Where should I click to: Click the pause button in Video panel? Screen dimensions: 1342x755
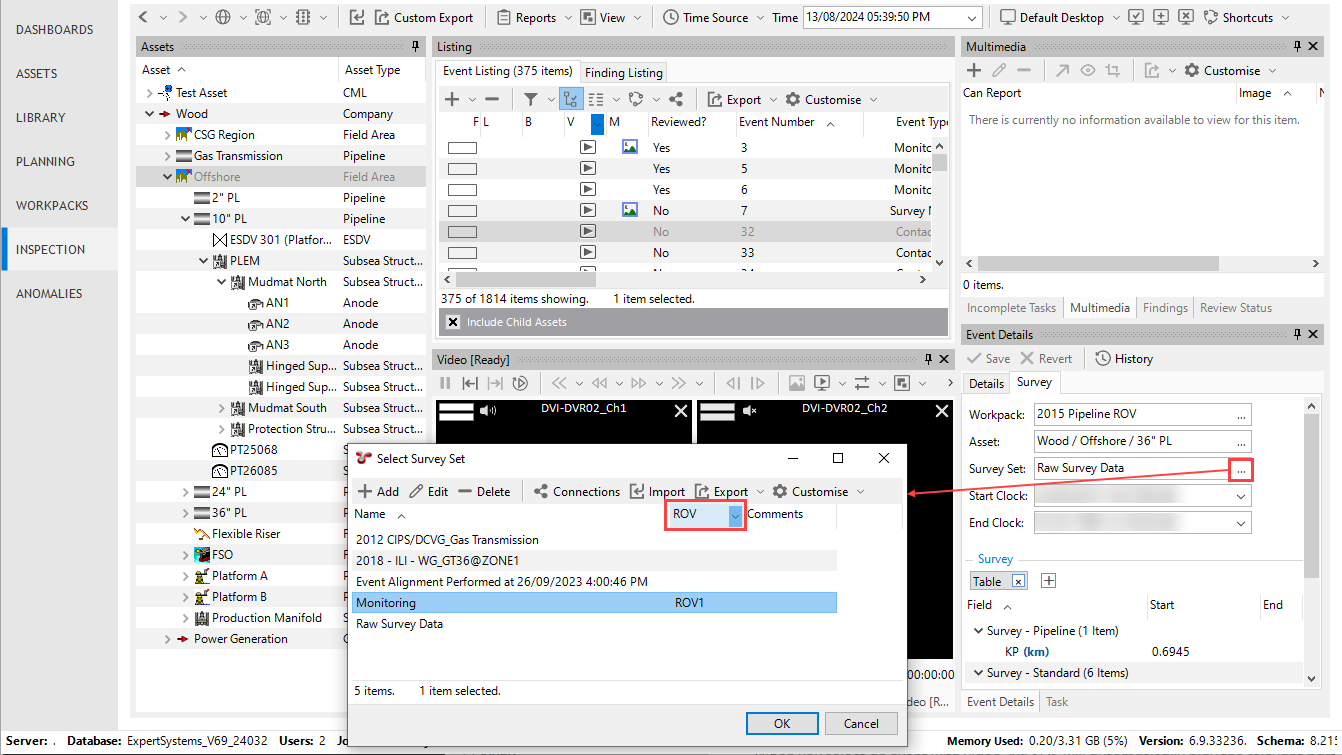click(446, 383)
